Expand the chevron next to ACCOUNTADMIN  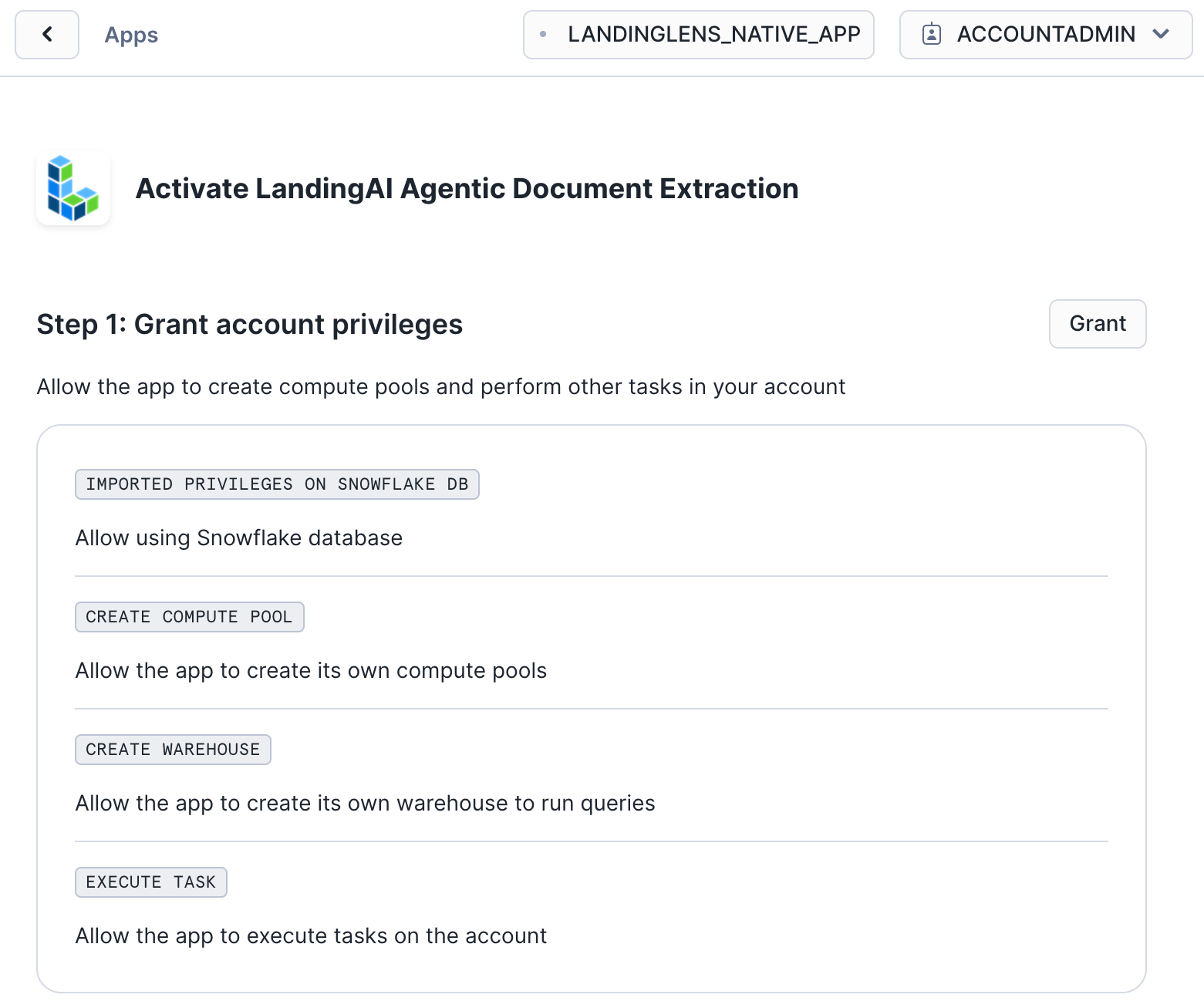click(1162, 35)
